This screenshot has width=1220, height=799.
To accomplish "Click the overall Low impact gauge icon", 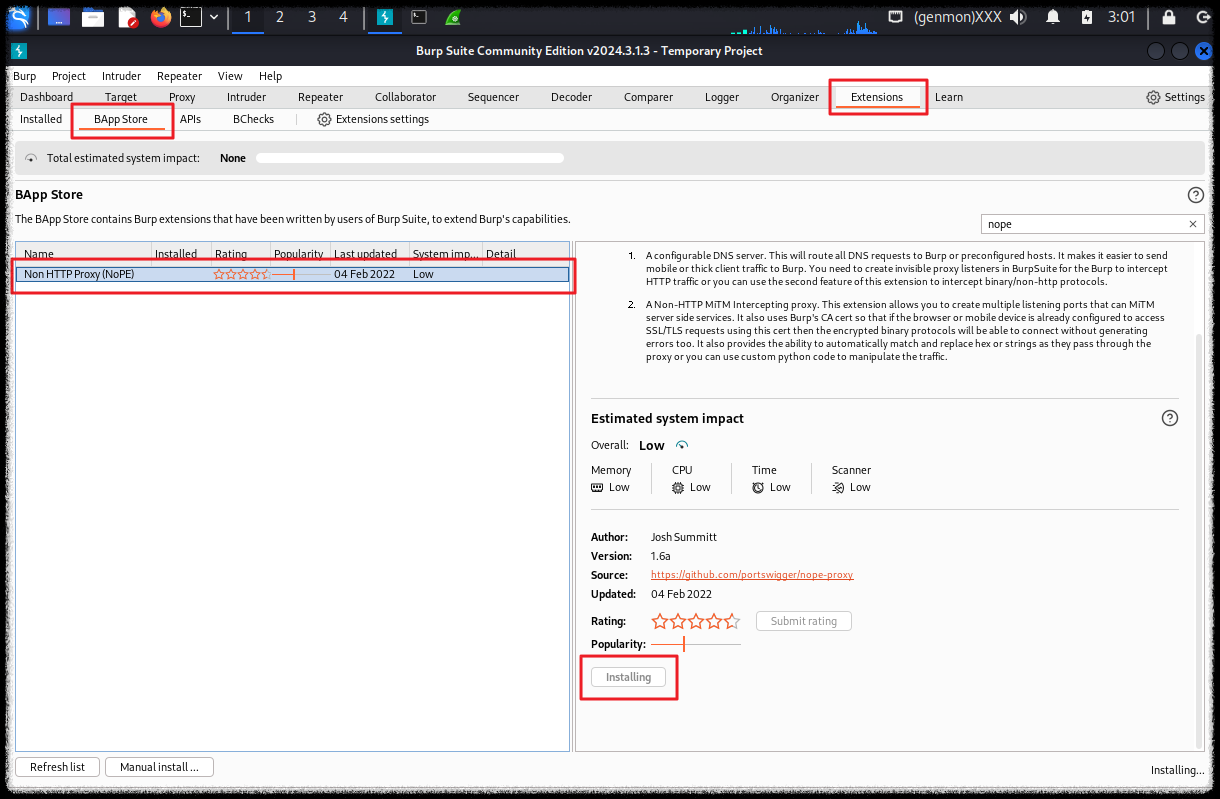I will click(x=682, y=445).
